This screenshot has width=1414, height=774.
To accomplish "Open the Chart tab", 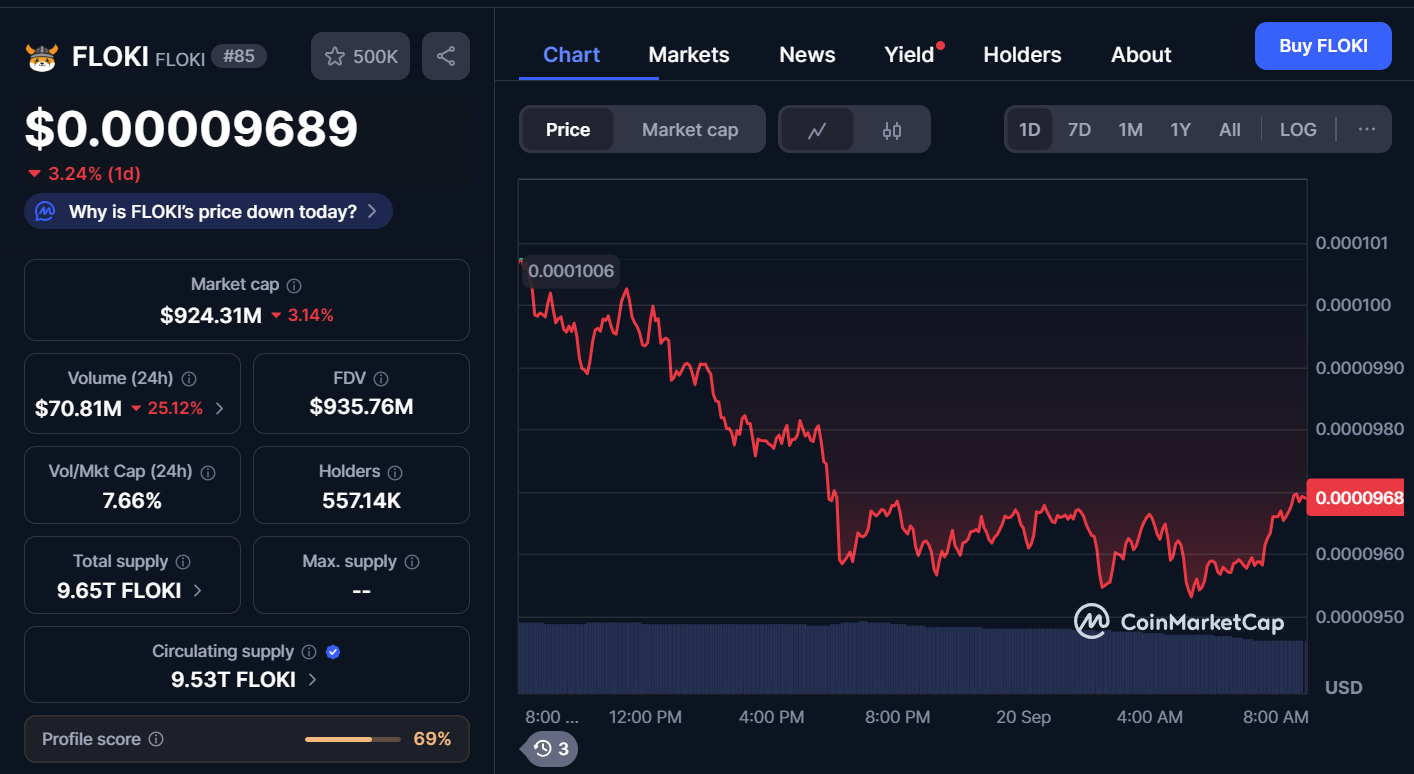I will (571, 54).
